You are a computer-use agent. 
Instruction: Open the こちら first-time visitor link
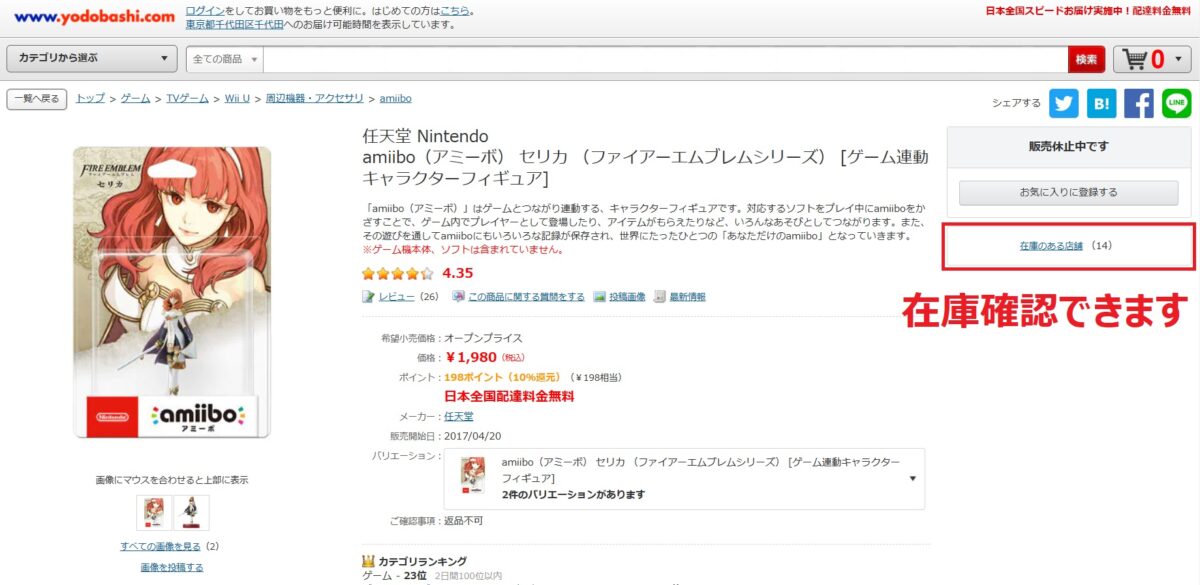pos(455,11)
